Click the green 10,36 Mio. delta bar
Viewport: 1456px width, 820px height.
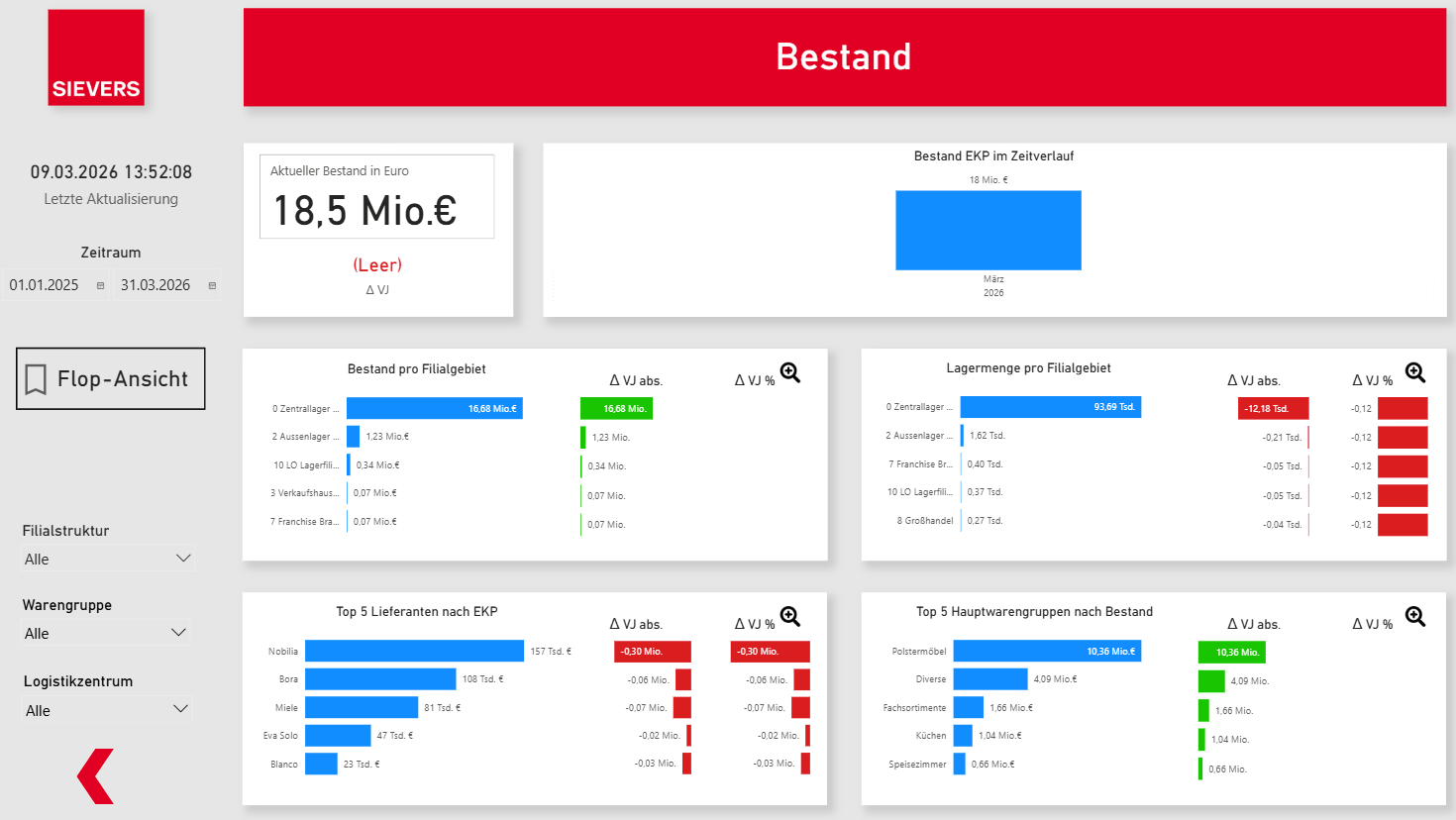coord(1232,652)
